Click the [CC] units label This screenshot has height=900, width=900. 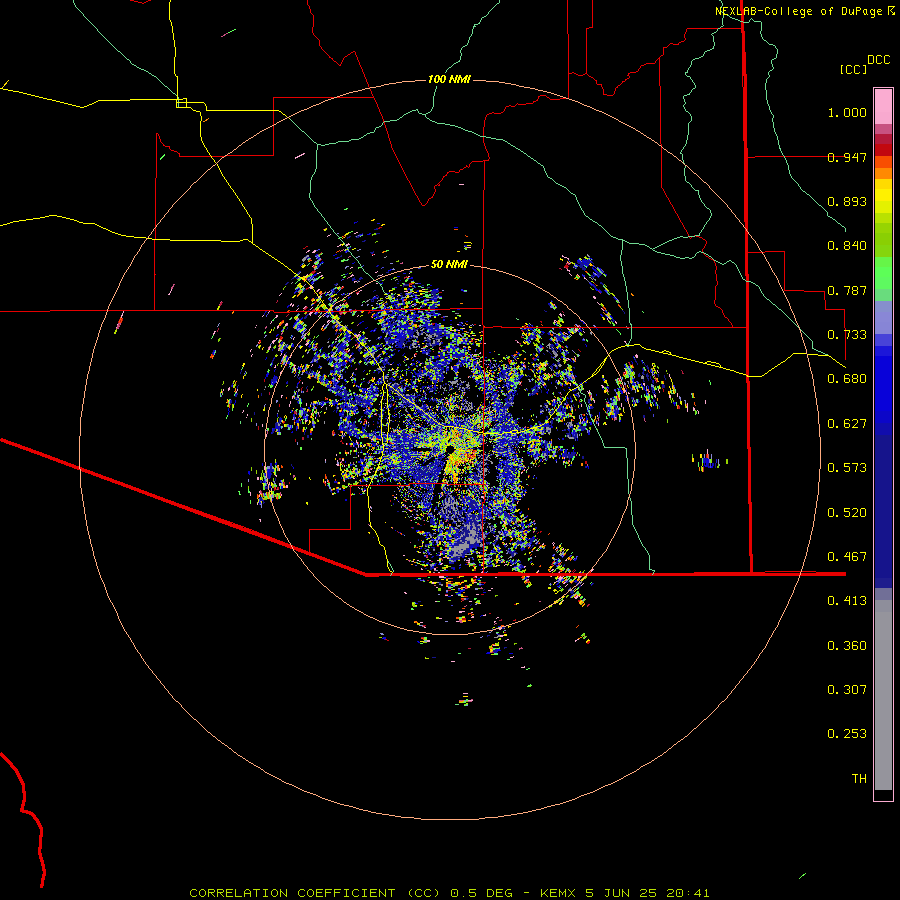[853, 69]
